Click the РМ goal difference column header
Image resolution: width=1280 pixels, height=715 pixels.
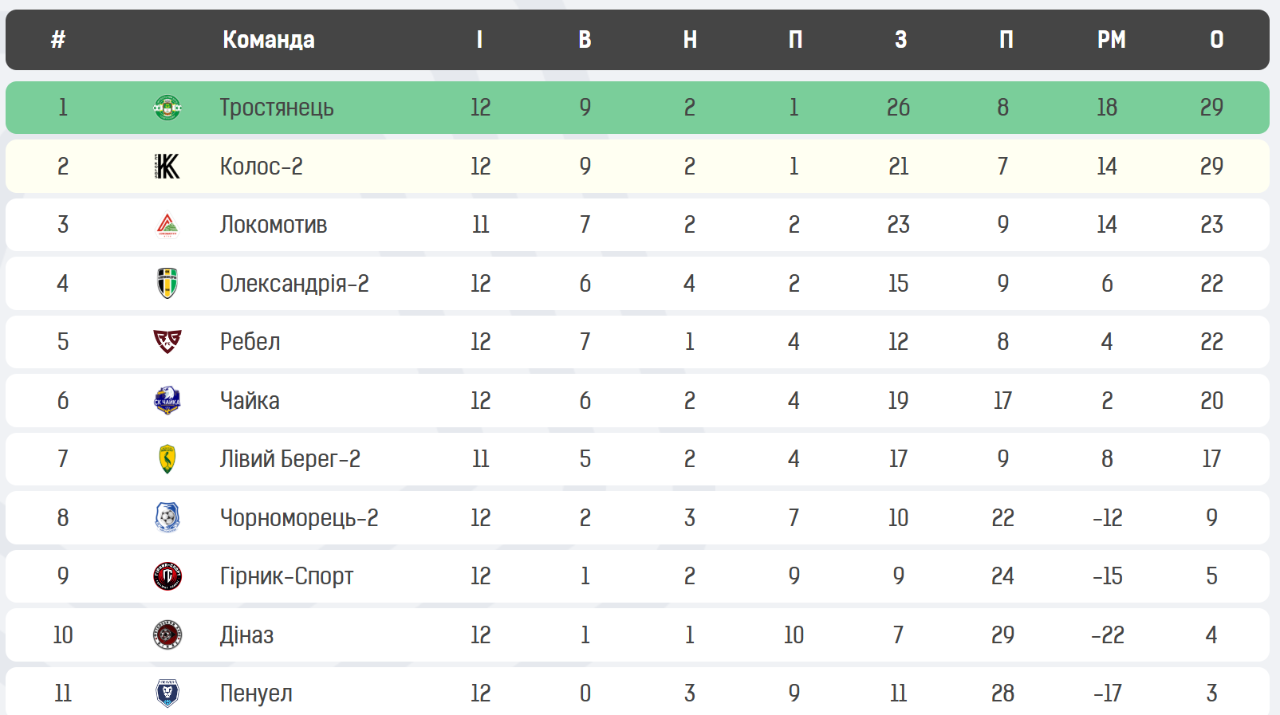1111,40
